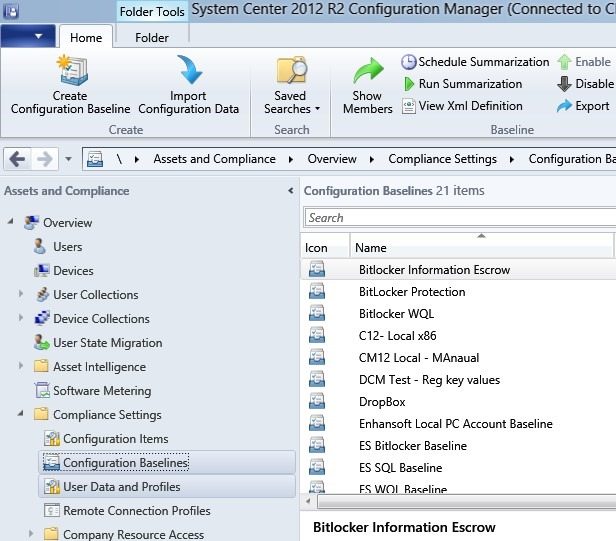
Task: Sort by the Name column header
Action: (481, 246)
